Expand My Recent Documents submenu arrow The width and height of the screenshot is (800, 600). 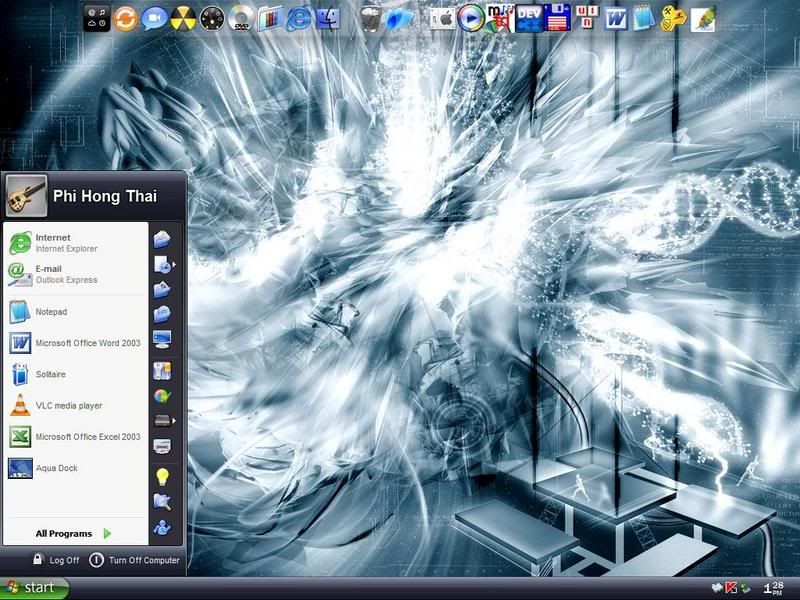point(172,265)
